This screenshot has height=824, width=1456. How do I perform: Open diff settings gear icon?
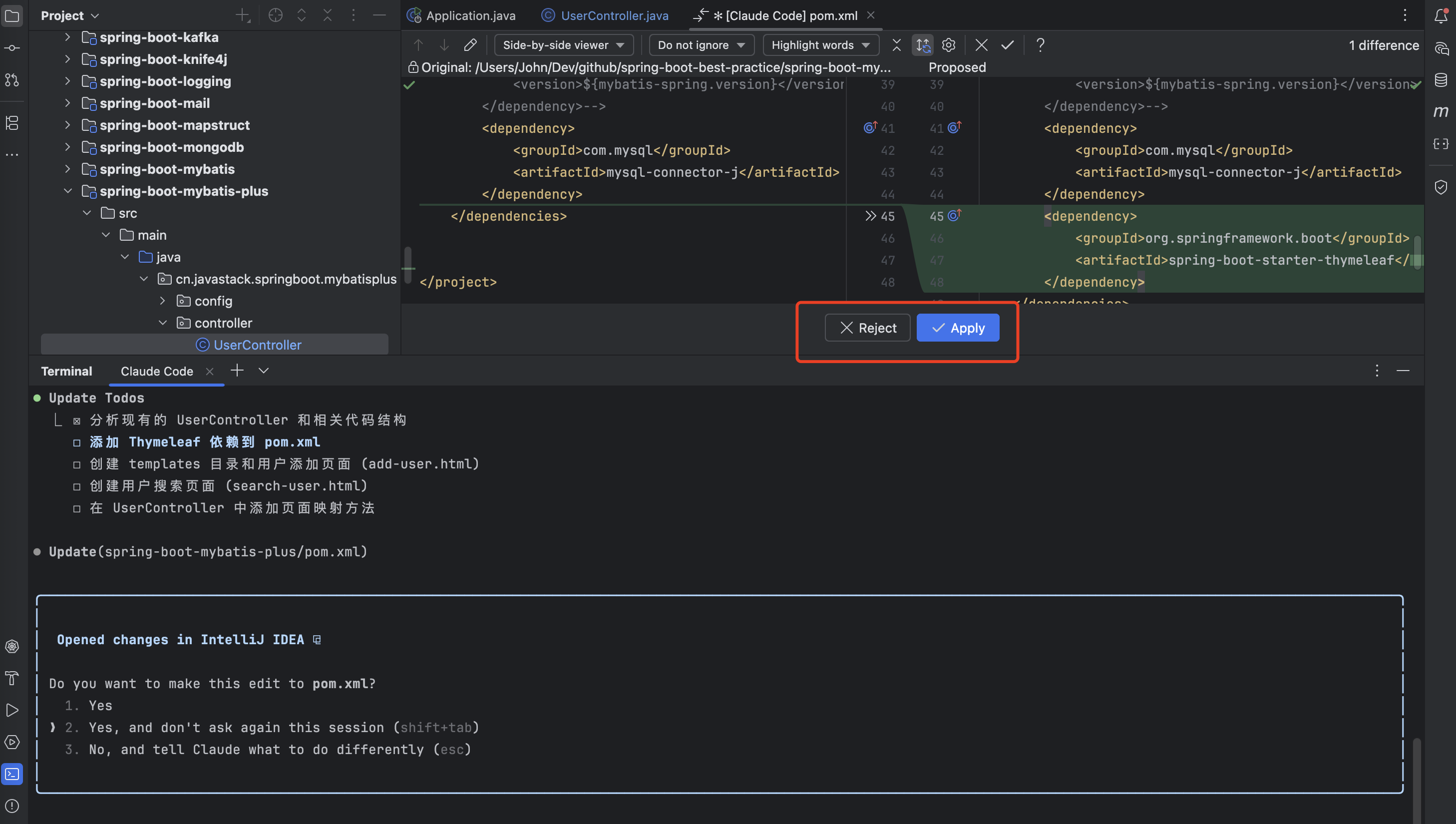click(x=949, y=45)
